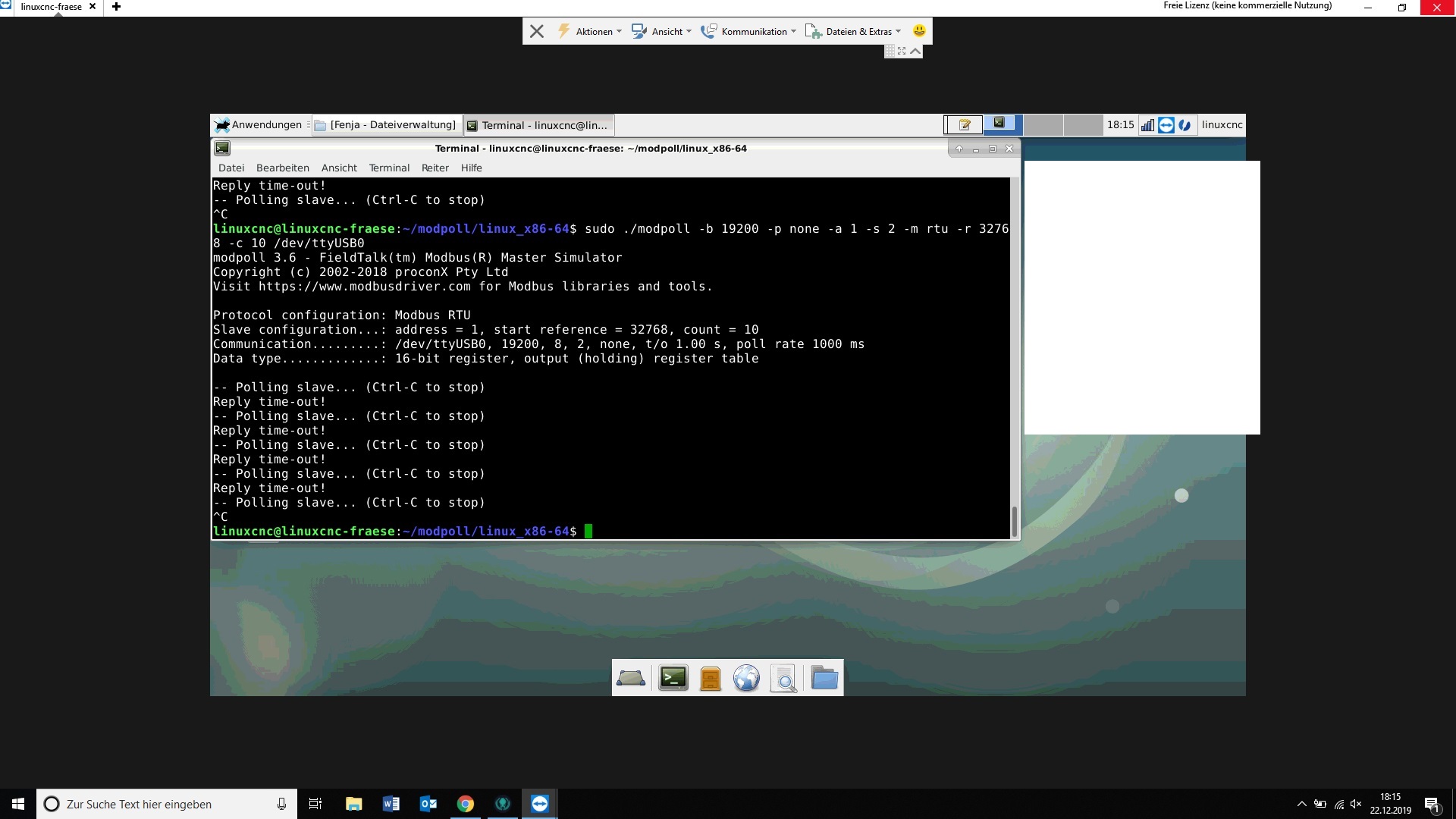Open a new session tab with plus
Viewport: 1456px width, 819px height.
[x=116, y=7]
